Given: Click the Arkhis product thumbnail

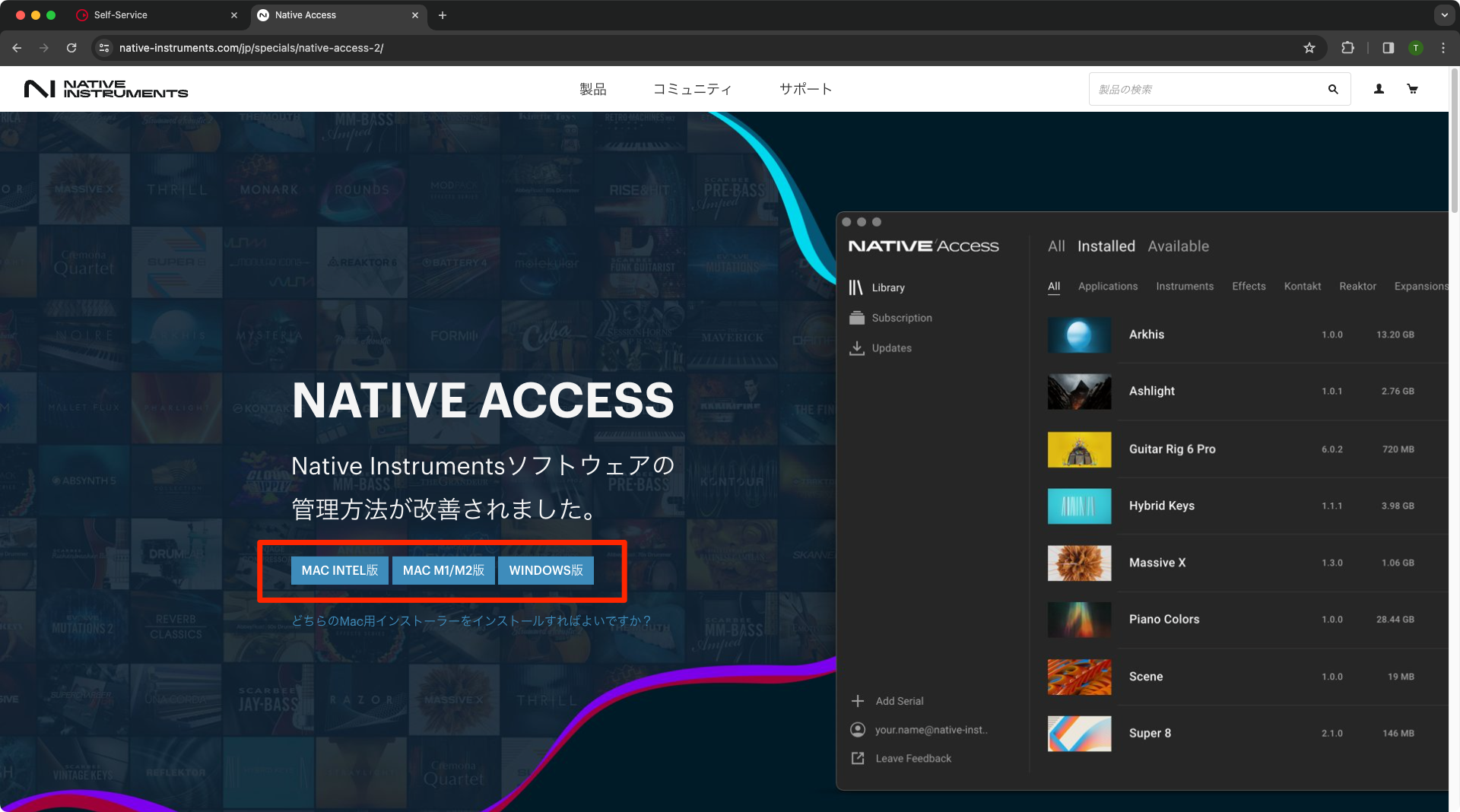Looking at the screenshot, I should tap(1079, 335).
